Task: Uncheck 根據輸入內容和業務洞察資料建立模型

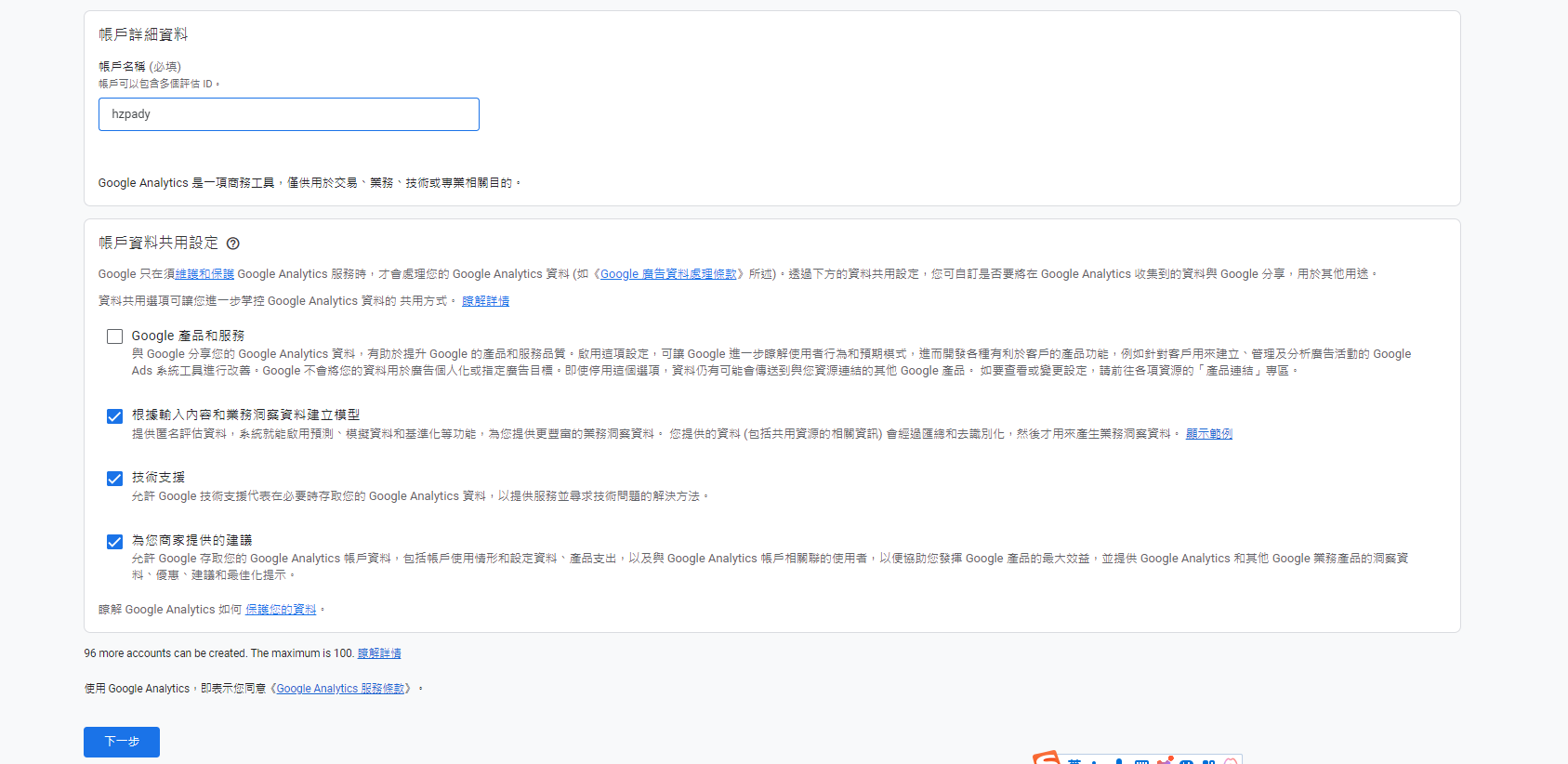Action: point(114,416)
